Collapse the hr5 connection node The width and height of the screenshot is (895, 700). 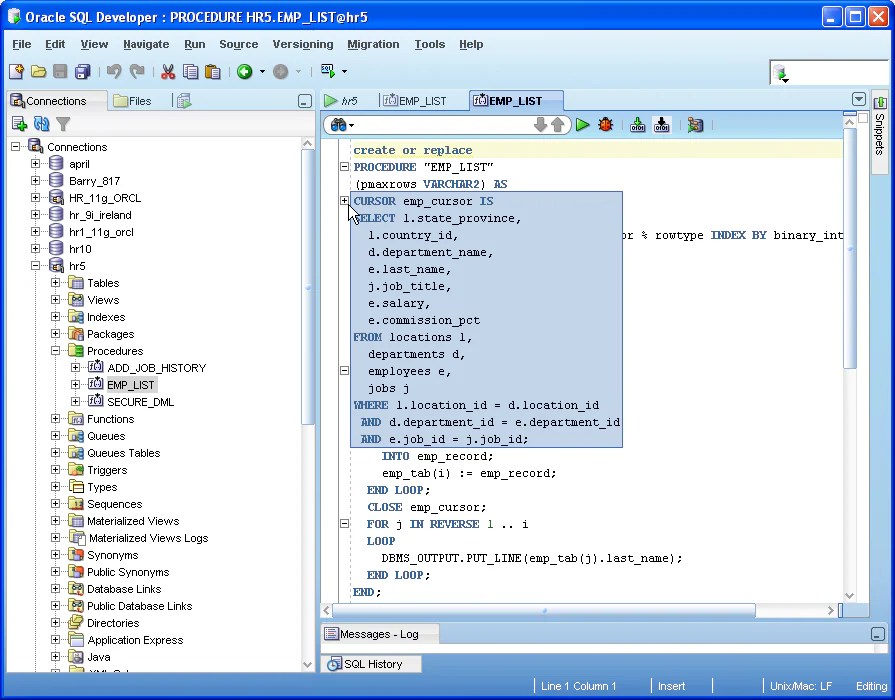click(37, 265)
